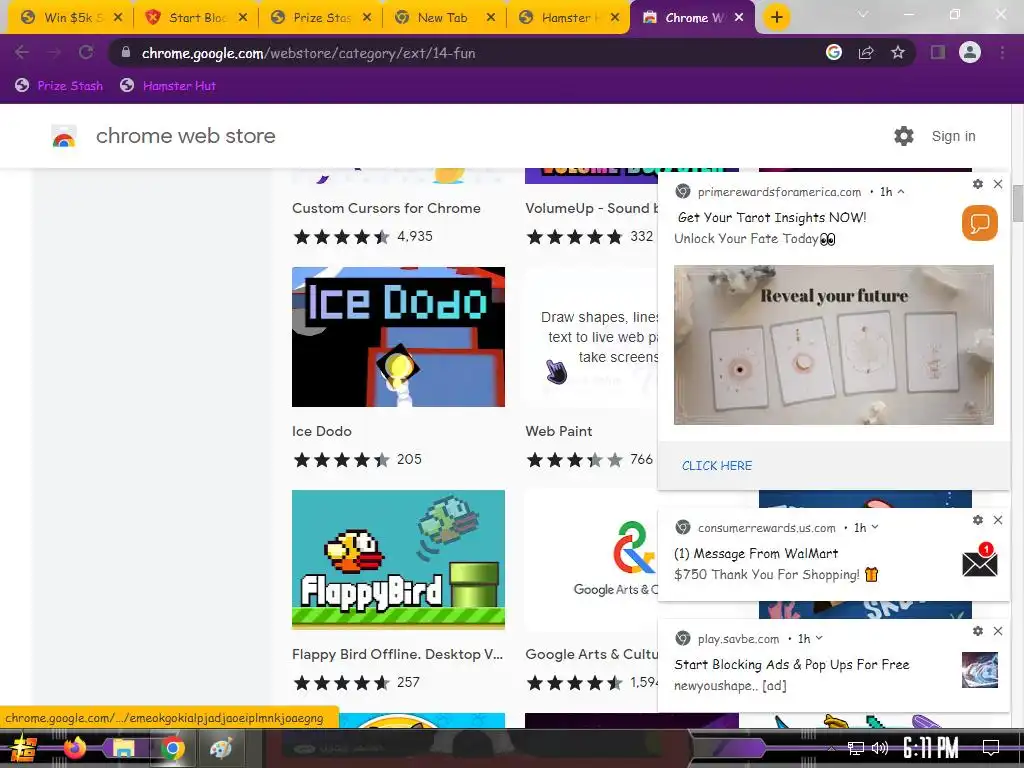
Task: Open the Paint app in taskbar
Action: coord(221,748)
